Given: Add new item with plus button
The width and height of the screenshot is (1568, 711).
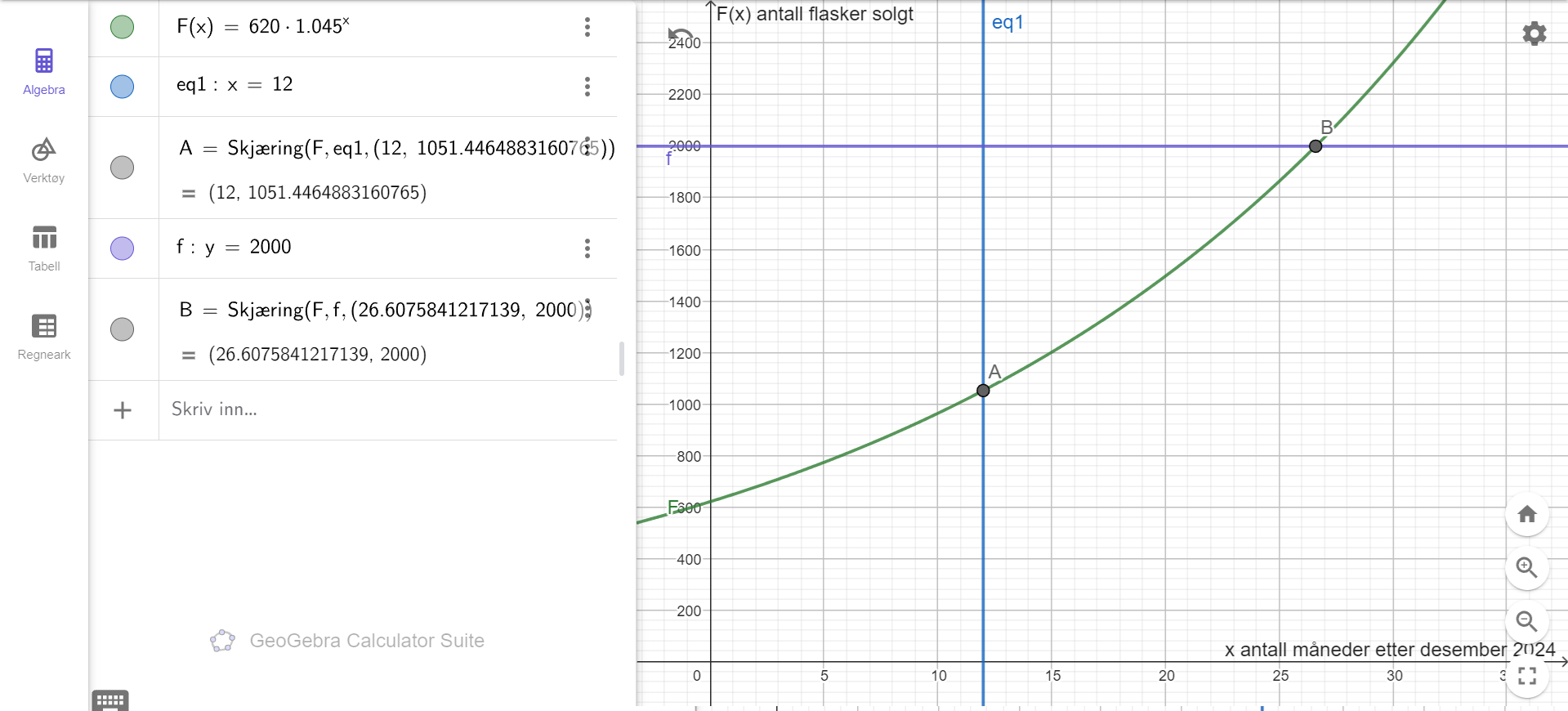Looking at the screenshot, I should tap(123, 410).
